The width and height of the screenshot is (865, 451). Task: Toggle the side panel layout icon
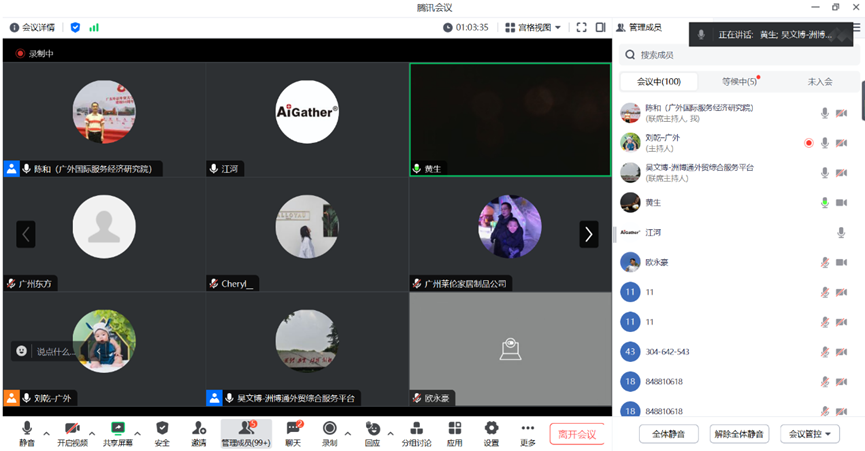coord(600,27)
